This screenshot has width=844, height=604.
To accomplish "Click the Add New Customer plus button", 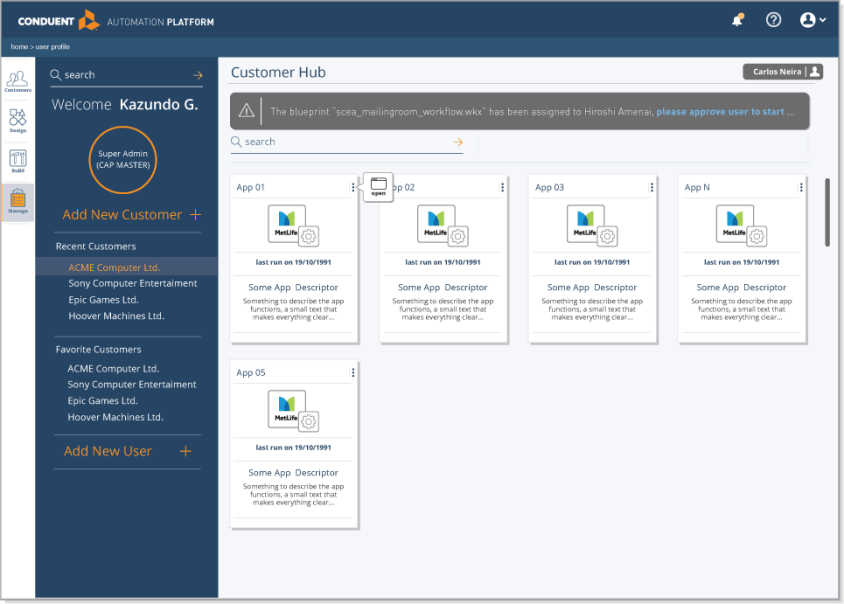I will pyautogui.click(x=195, y=215).
